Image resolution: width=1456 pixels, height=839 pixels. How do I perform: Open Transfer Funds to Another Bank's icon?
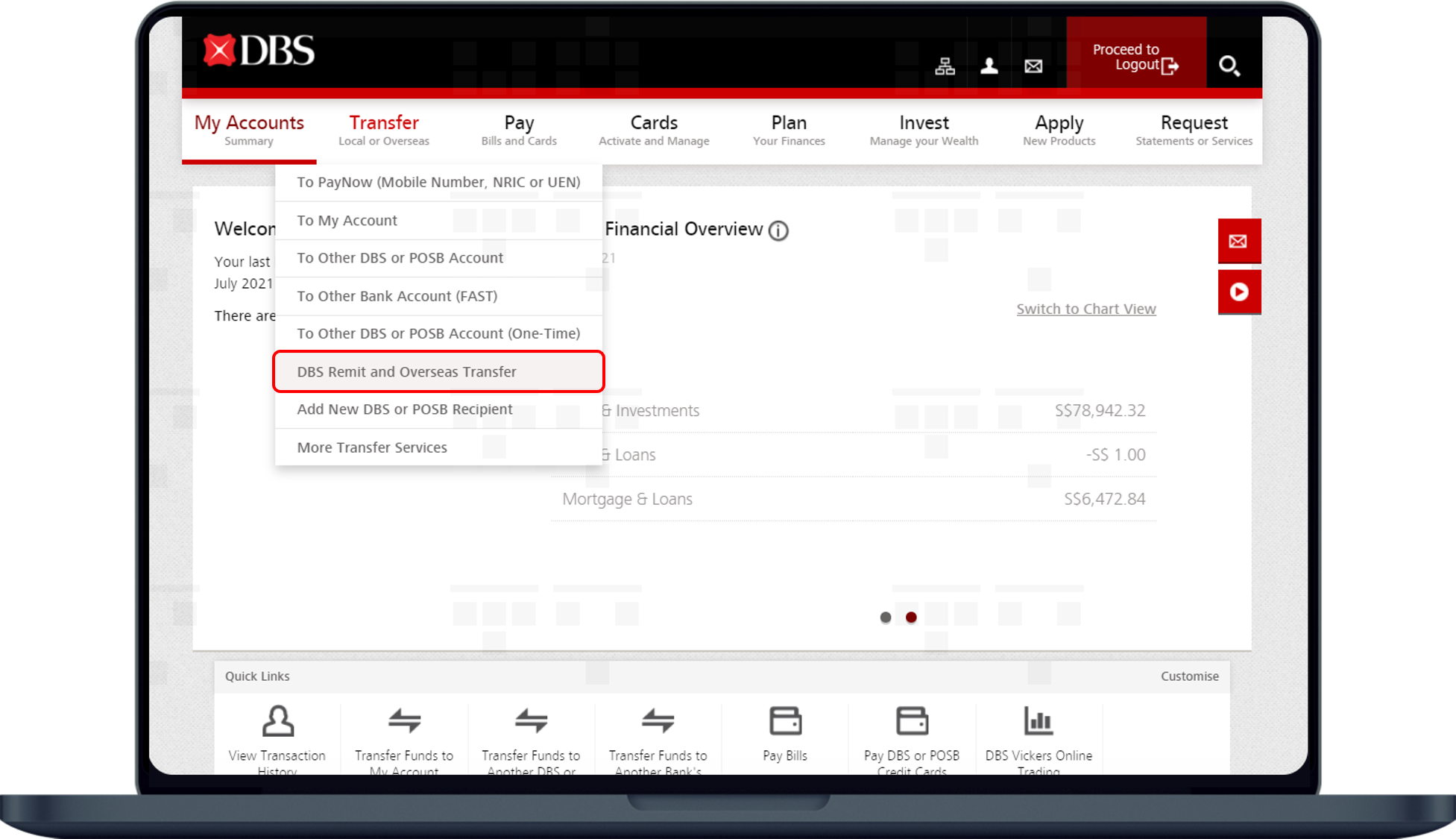pos(658,721)
